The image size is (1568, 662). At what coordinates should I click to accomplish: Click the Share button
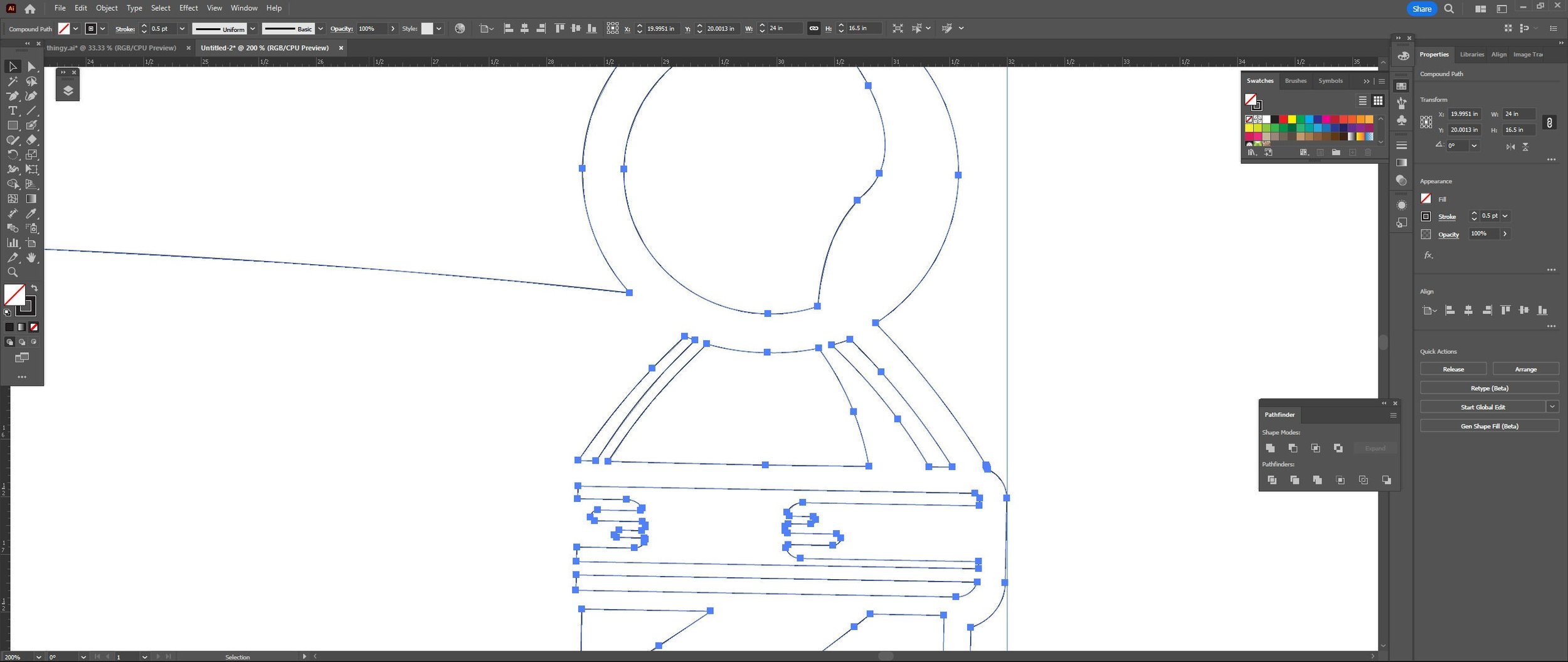(x=1421, y=9)
